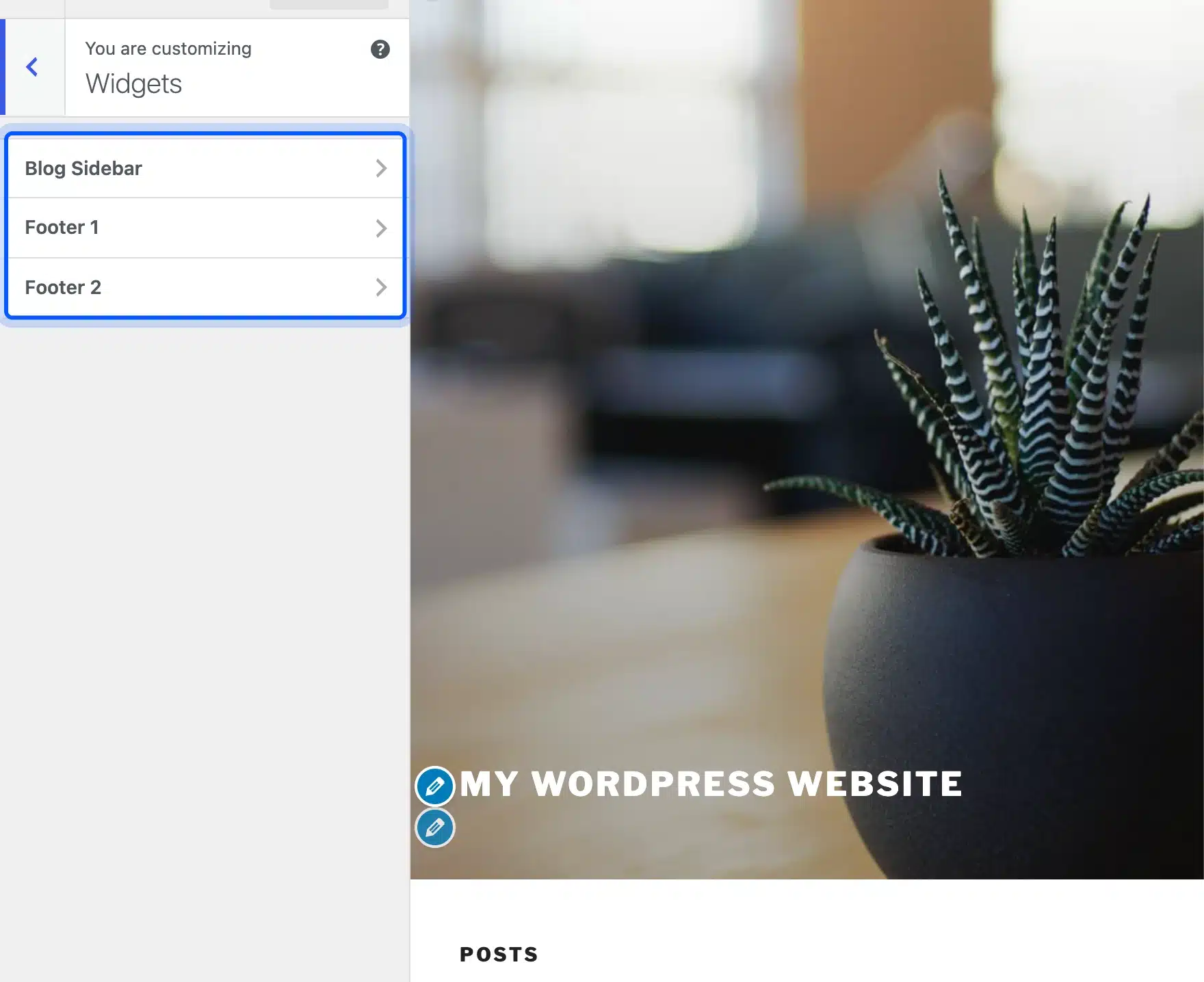Screen dimensions: 1204x982
Task: Expand Blog Sidebar via its chevron
Action: pyautogui.click(x=382, y=168)
